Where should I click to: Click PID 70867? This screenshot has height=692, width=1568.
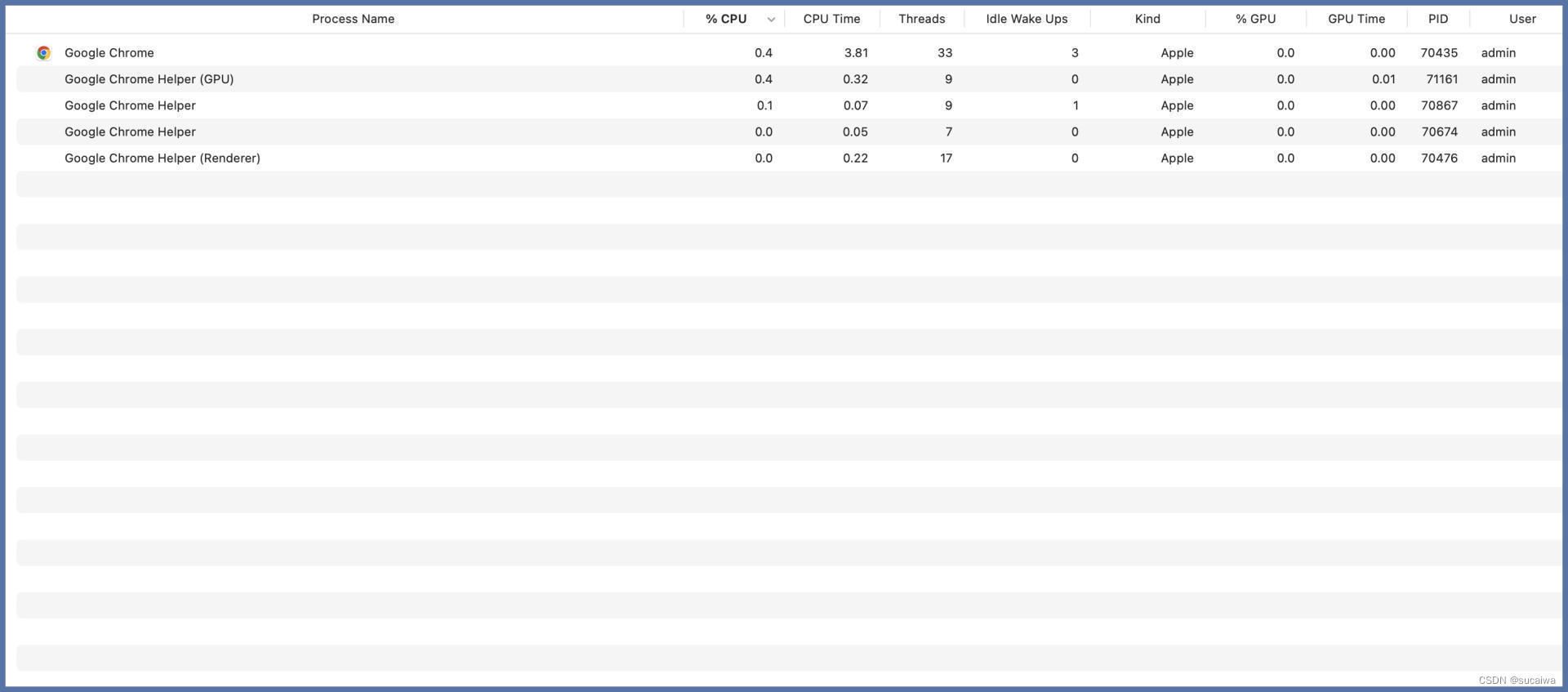(x=1439, y=105)
